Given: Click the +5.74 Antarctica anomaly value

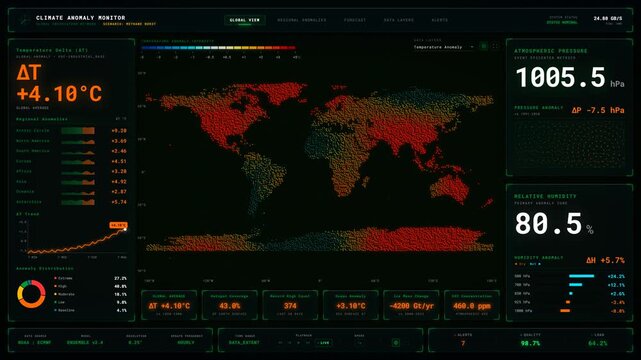Looking at the screenshot, I should click(119, 202).
